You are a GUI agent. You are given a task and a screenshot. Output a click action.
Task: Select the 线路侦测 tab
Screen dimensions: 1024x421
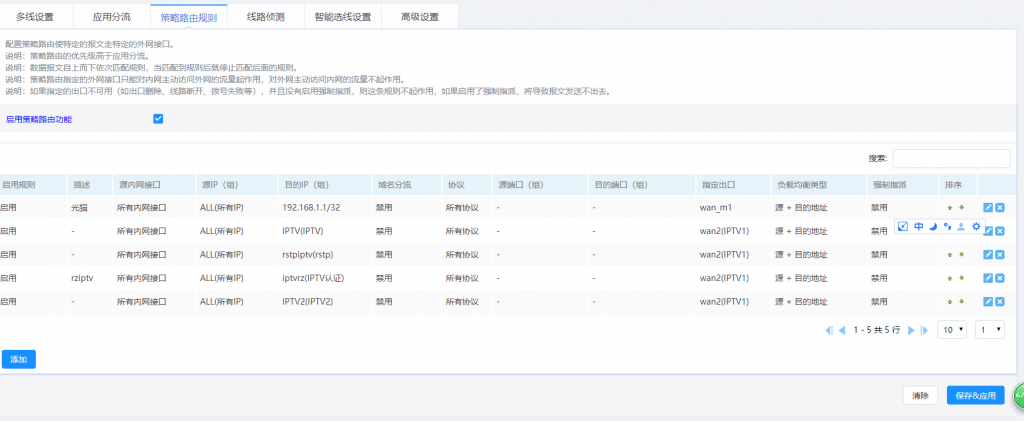click(x=265, y=17)
